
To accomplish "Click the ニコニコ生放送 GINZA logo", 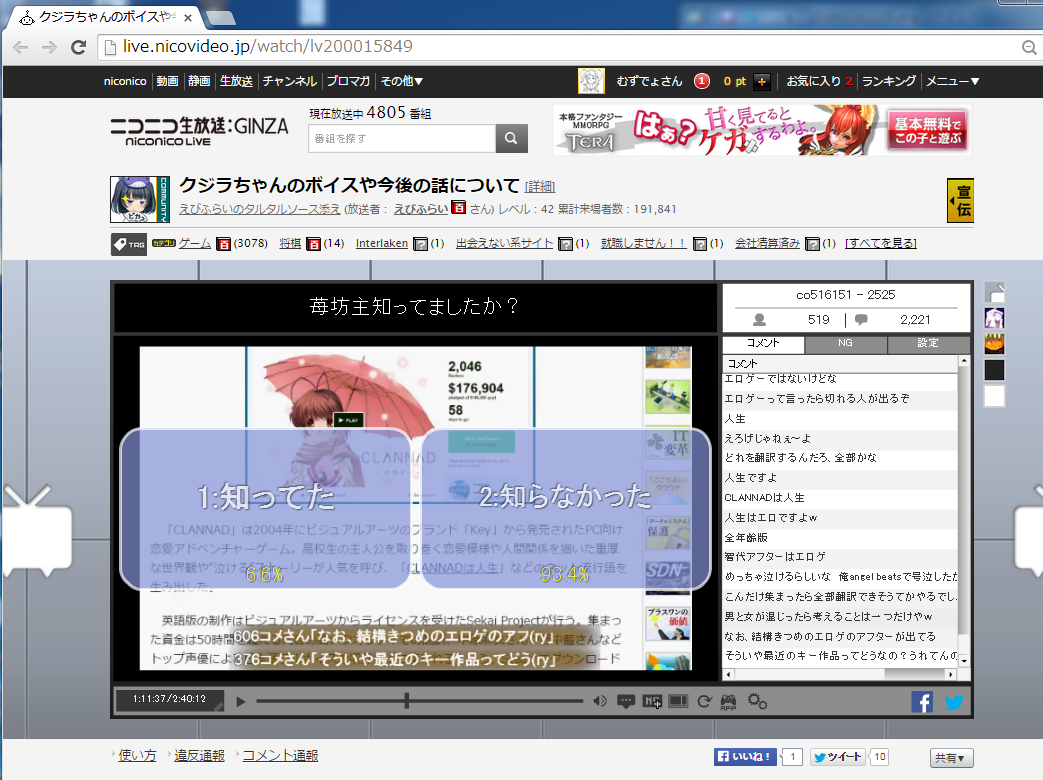I will (199, 130).
